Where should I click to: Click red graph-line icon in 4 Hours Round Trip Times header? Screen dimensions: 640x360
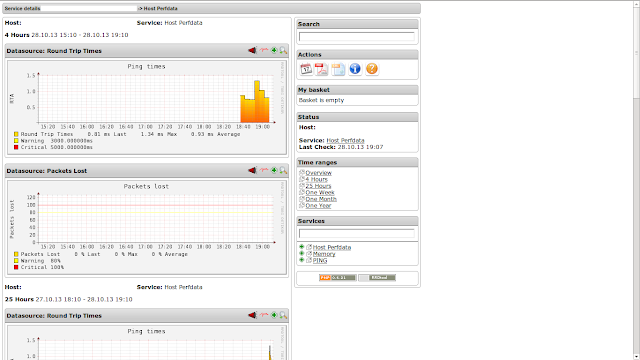[x=264, y=50]
